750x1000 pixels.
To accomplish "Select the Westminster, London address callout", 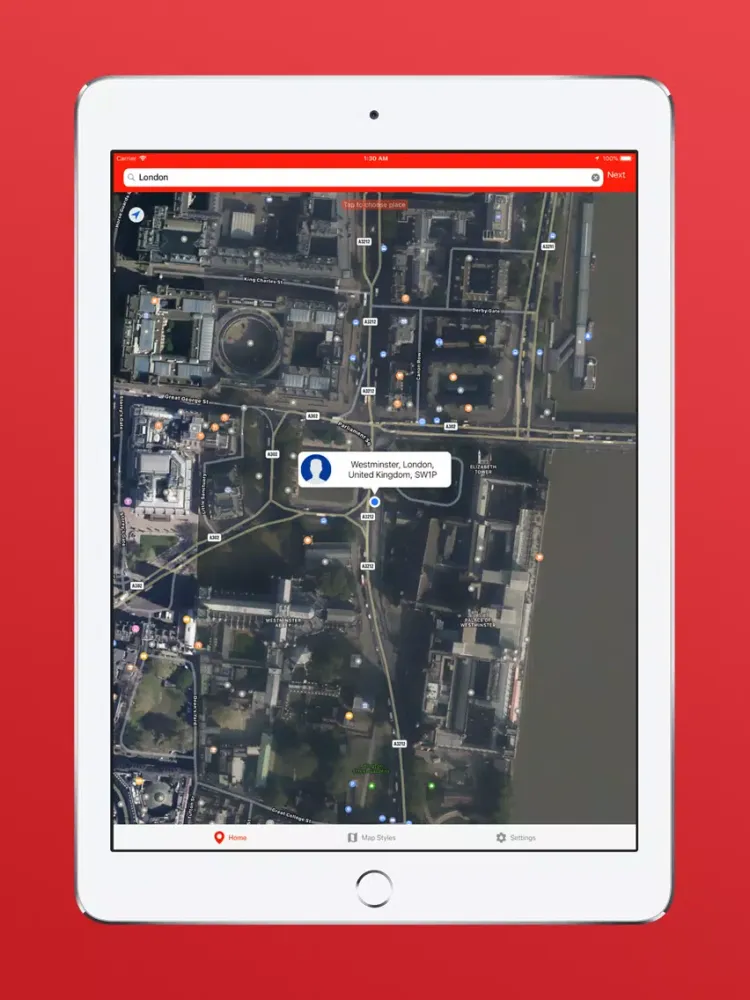I will [374, 470].
